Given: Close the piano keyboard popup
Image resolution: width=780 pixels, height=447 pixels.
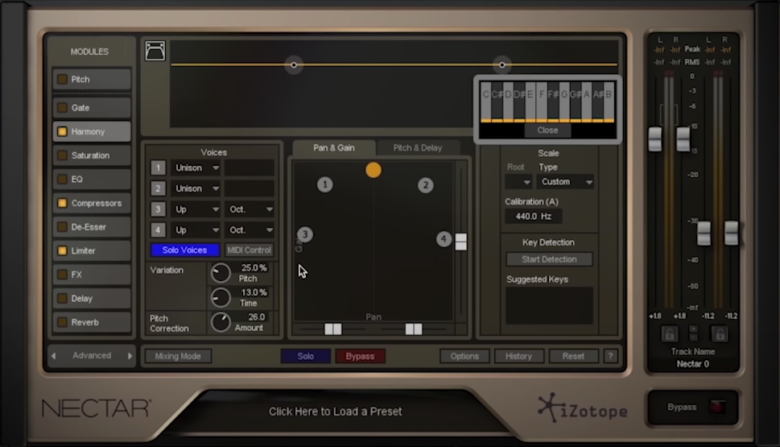Looking at the screenshot, I should pyautogui.click(x=548, y=130).
